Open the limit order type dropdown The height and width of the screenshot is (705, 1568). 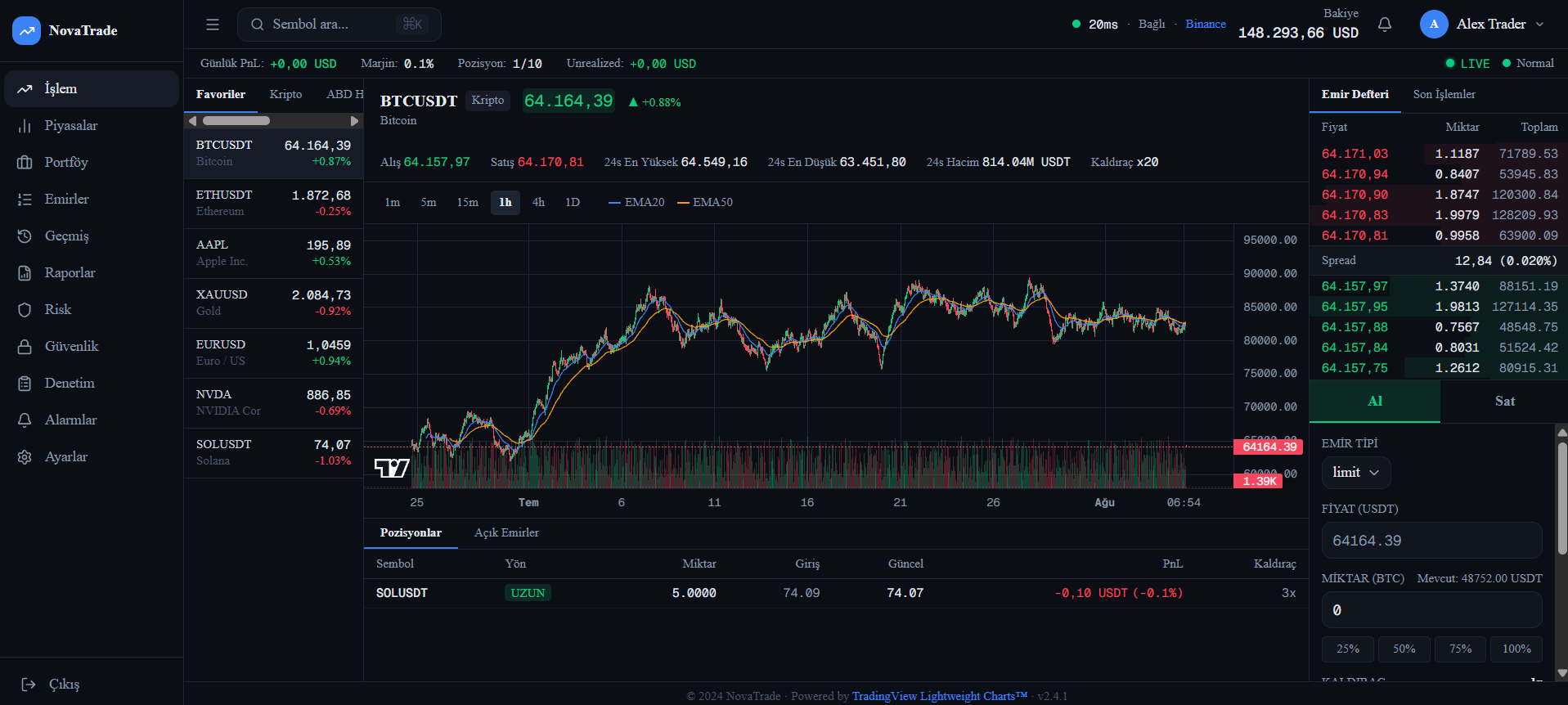click(1356, 473)
